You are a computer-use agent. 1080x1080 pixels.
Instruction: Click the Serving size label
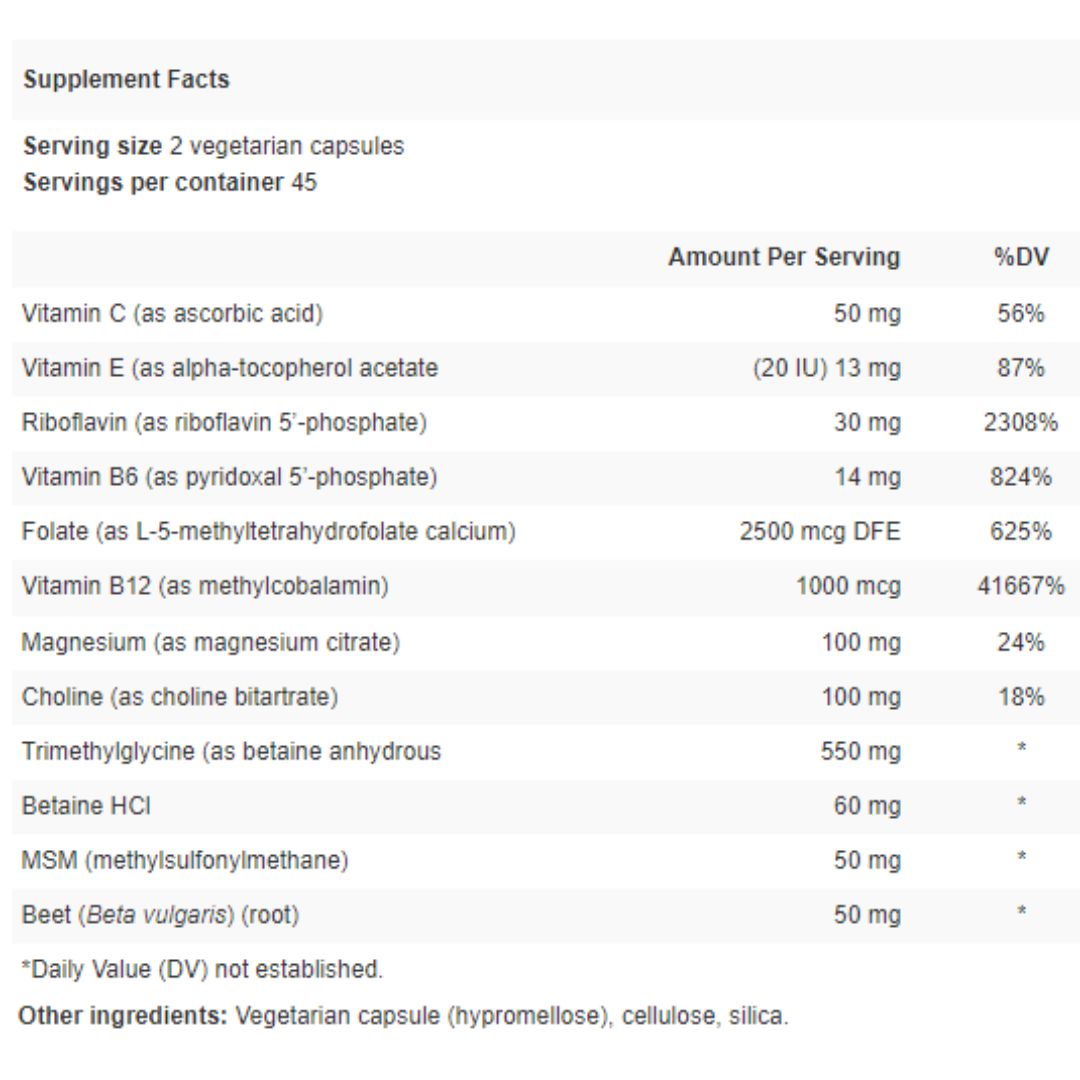pos(92,146)
